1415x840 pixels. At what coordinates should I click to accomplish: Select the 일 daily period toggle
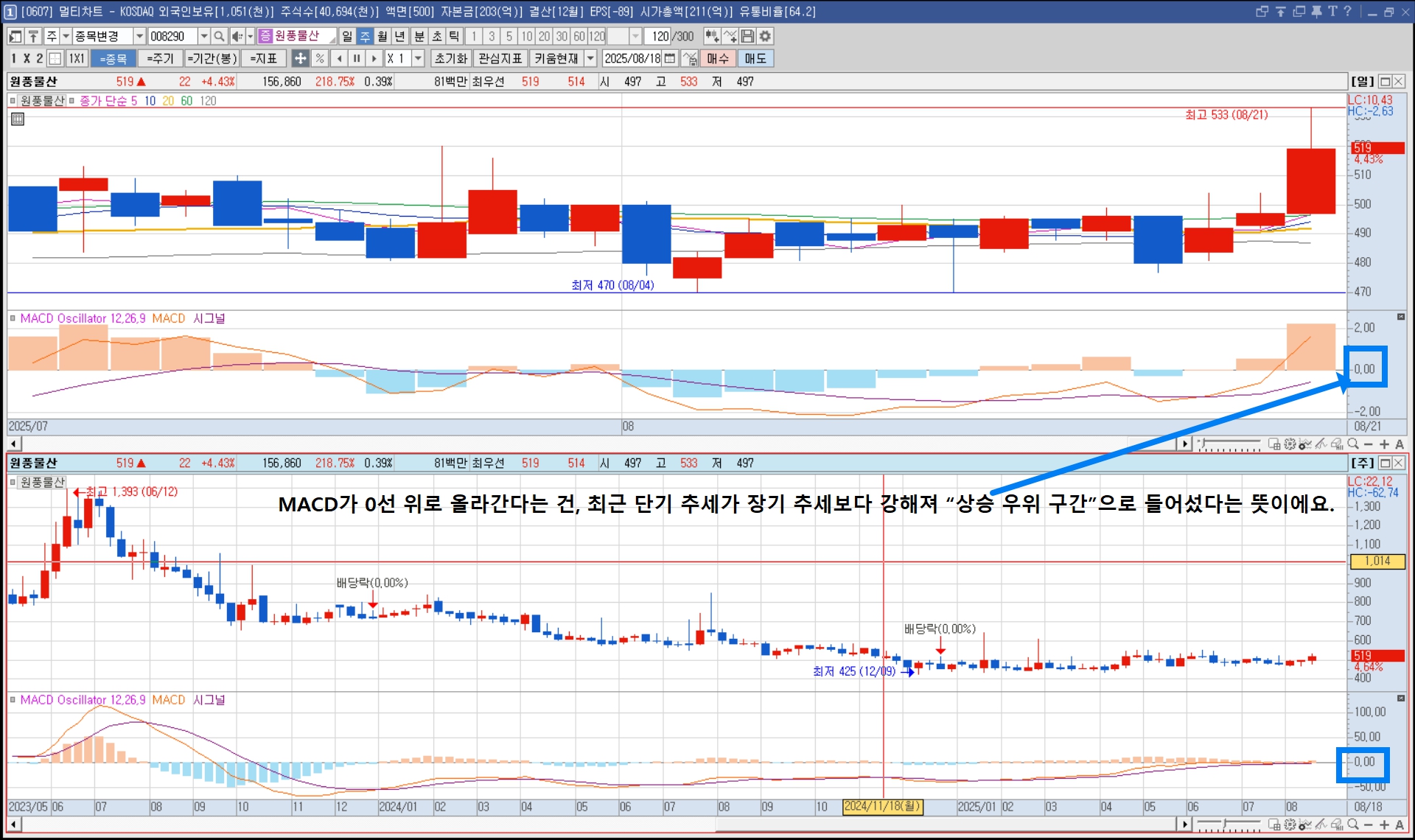pos(347,36)
